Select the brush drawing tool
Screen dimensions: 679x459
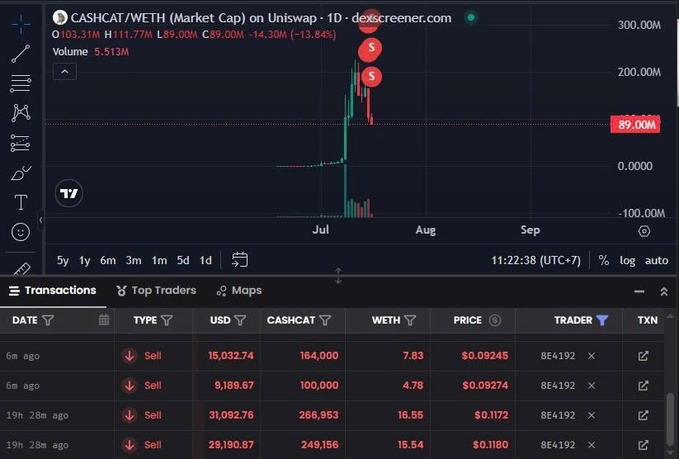(x=21, y=173)
